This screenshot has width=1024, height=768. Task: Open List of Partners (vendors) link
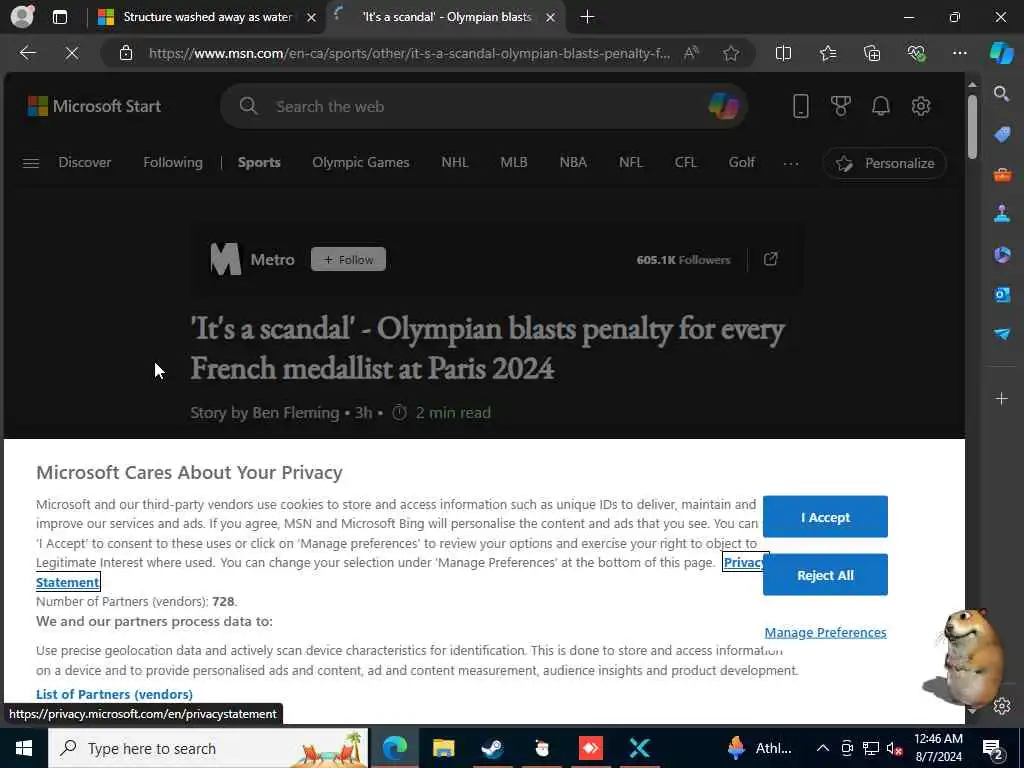pos(114,694)
